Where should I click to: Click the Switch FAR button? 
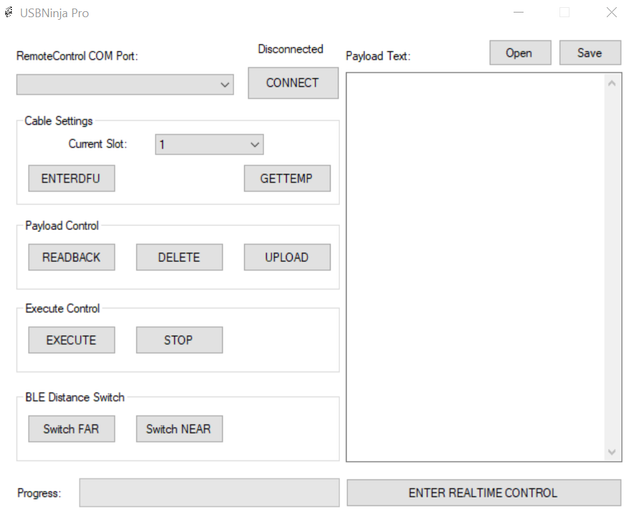pyautogui.click(x=71, y=429)
